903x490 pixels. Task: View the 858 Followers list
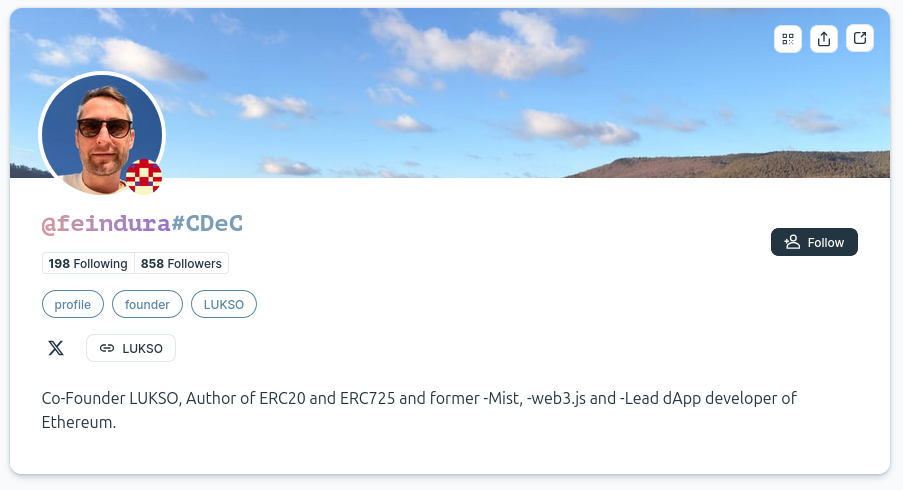tap(181, 264)
